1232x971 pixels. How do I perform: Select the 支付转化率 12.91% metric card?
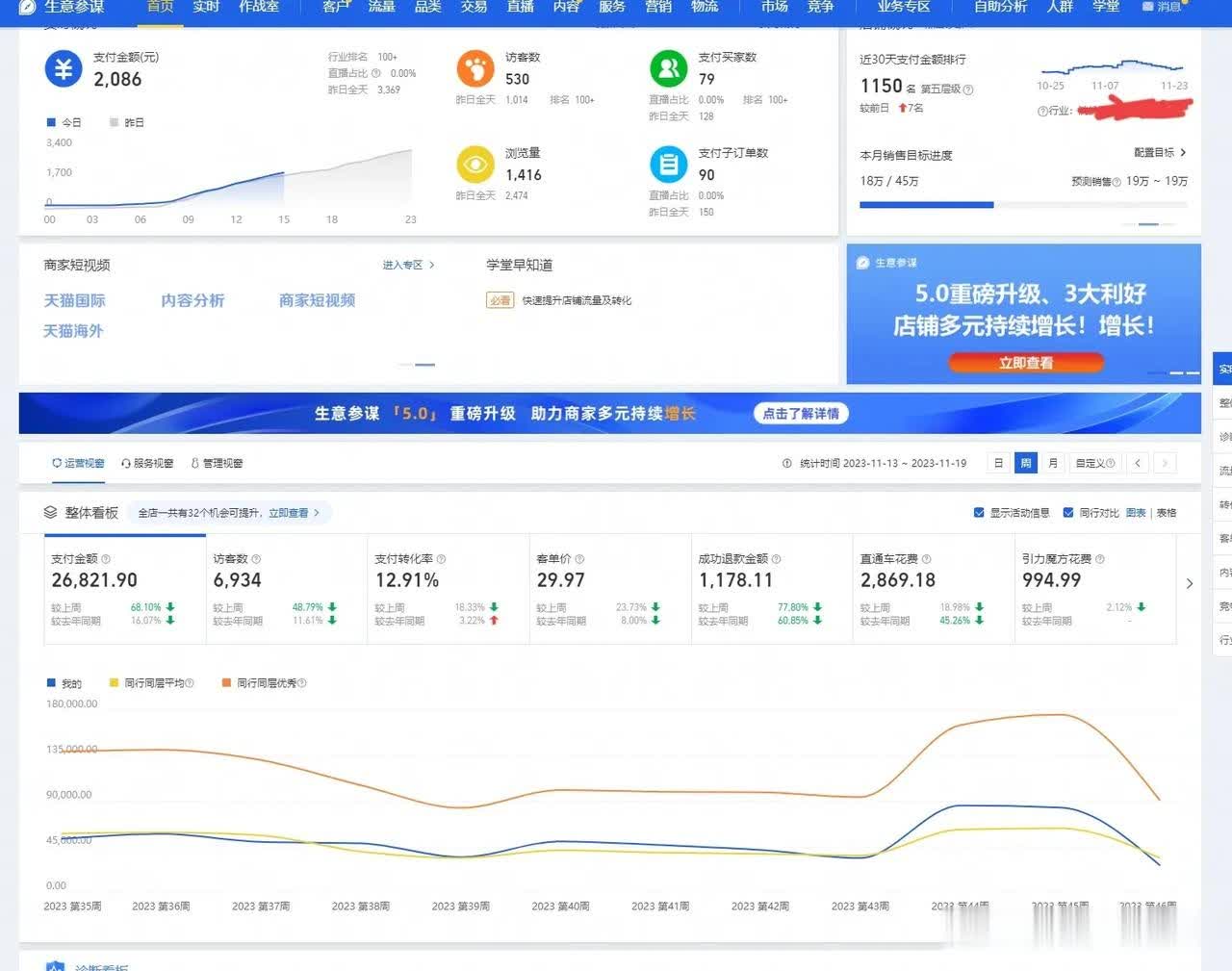coord(449,590)
